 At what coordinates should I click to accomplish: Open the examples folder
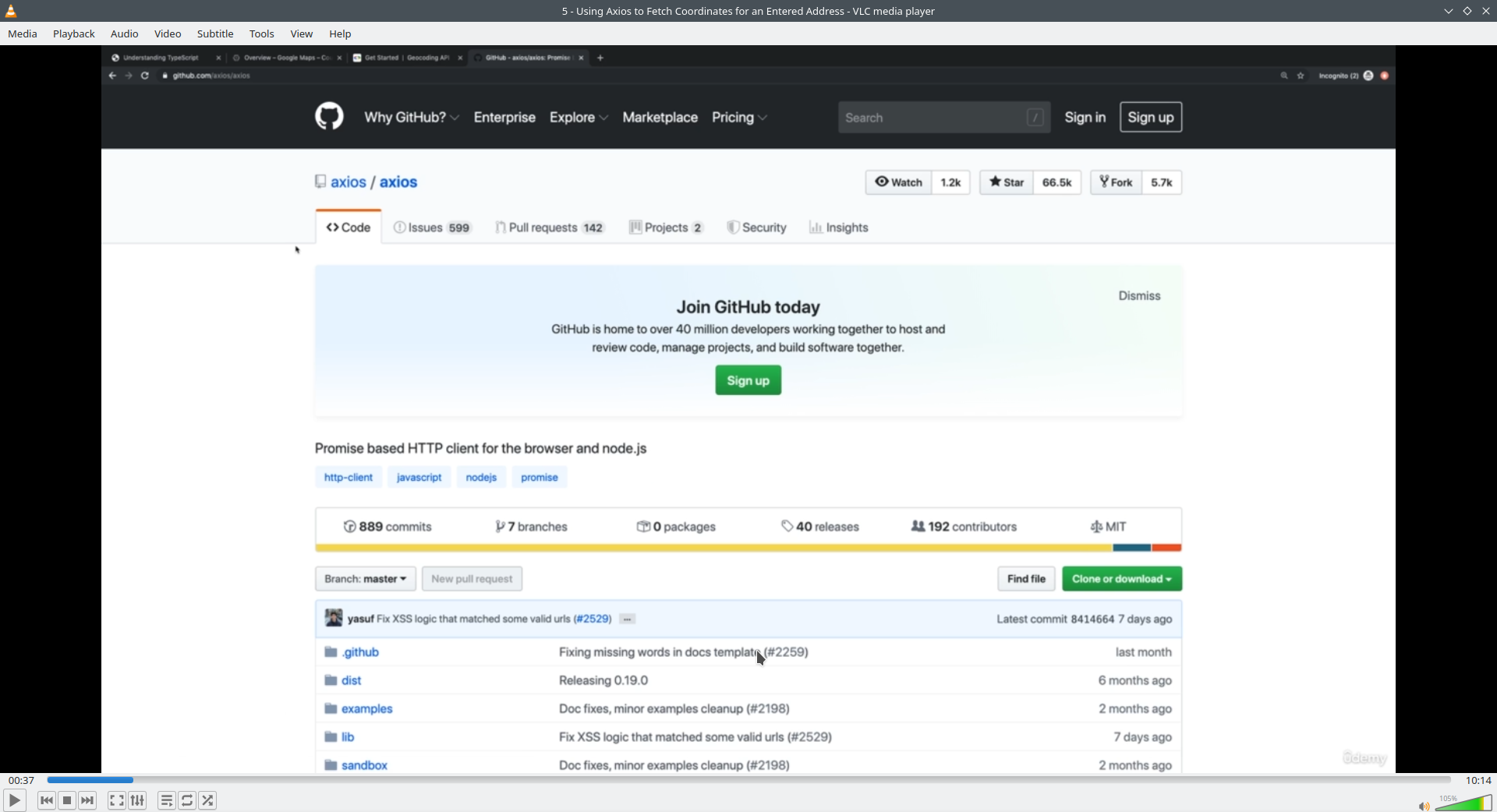(367, 709)
